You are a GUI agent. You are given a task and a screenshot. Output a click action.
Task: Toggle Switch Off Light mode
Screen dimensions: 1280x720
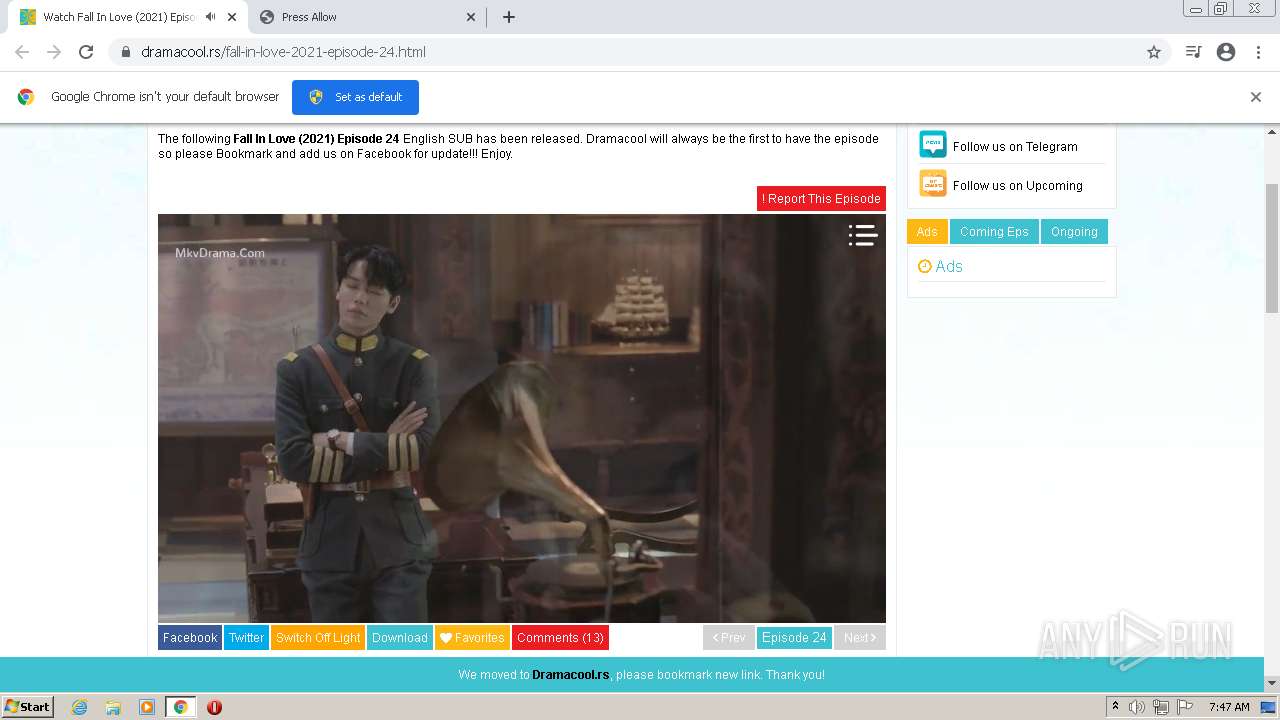(x=318, y=638)
